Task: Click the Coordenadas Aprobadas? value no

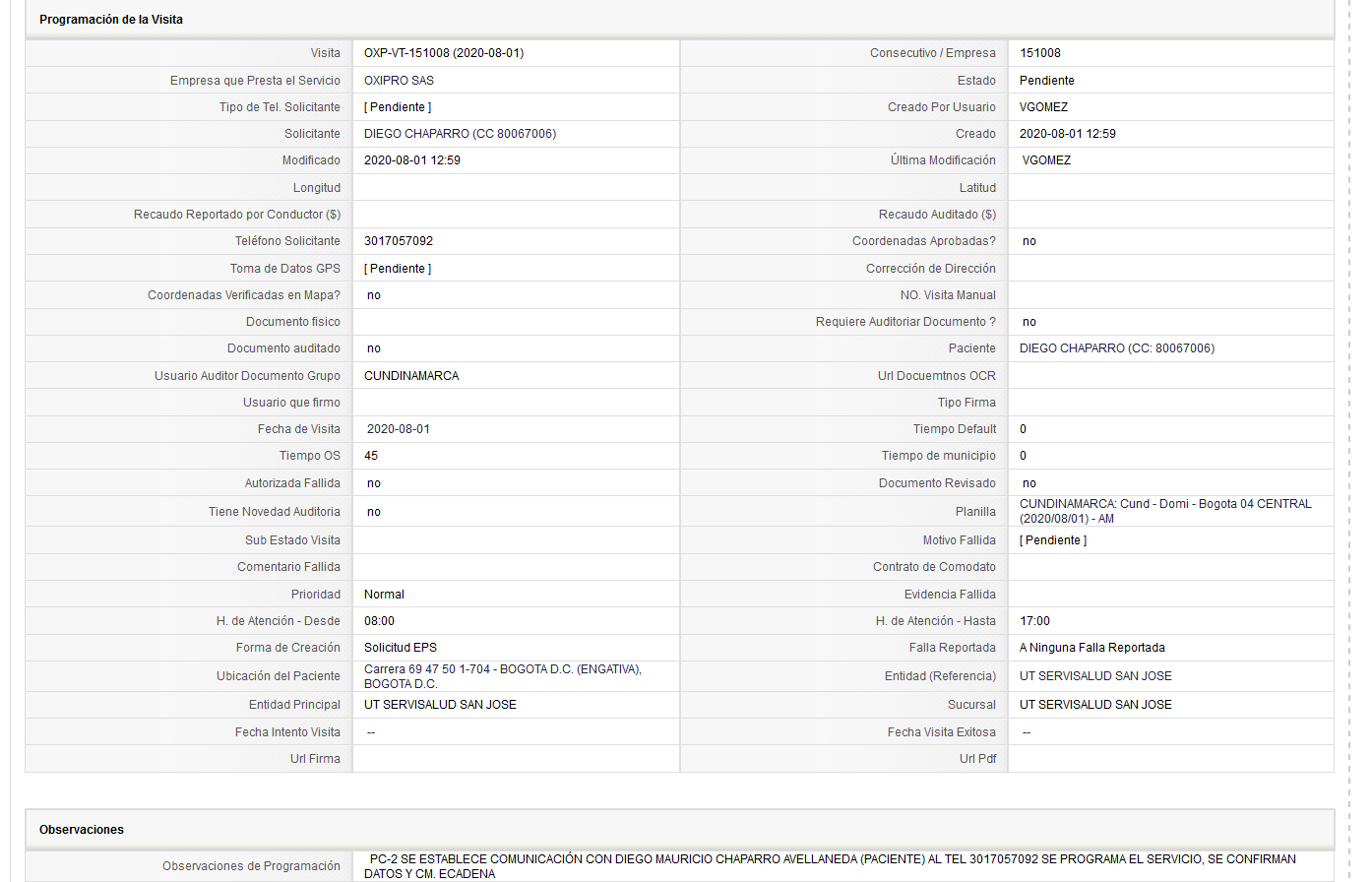Action: point(1029,241)
